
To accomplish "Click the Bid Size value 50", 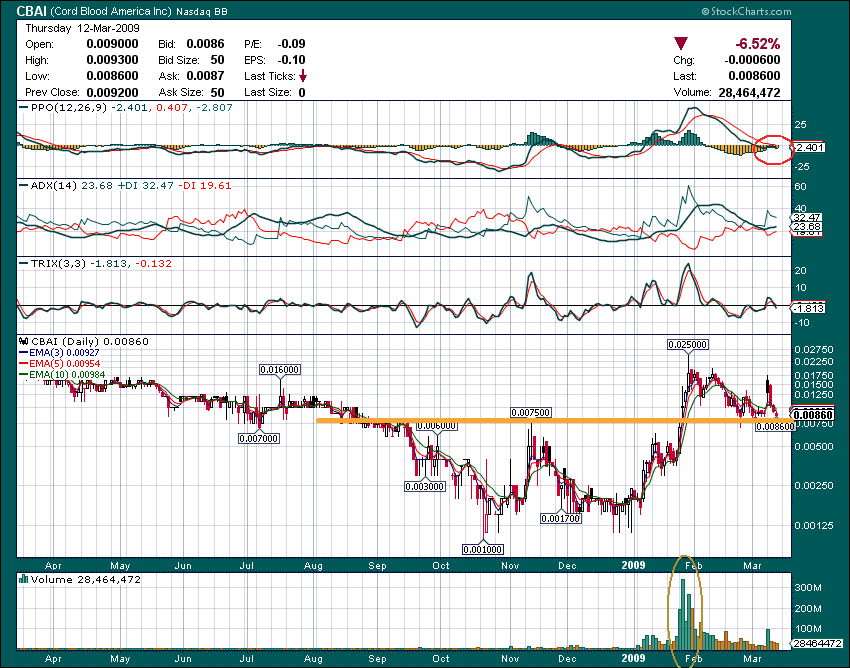I will click(217, 60).
